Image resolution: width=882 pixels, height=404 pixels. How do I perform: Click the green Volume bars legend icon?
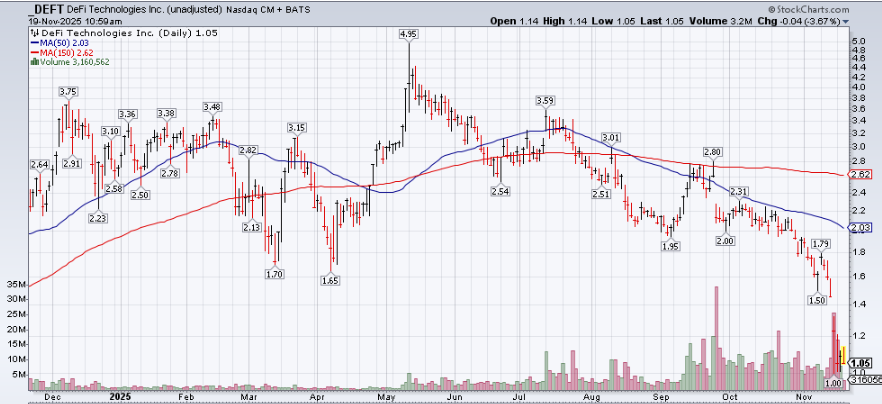[35, 60]
